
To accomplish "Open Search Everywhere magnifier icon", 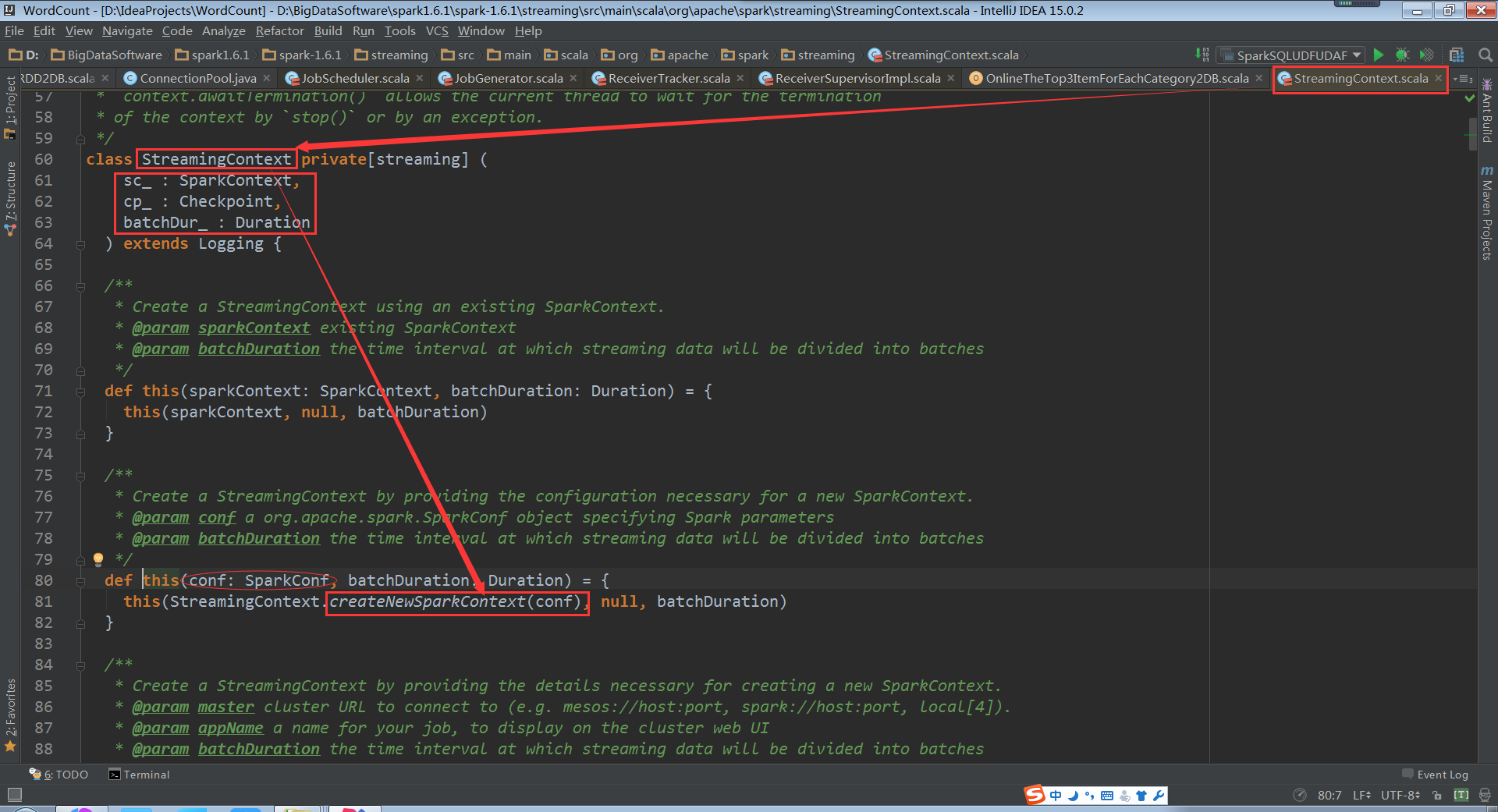I will (1486, 55).
